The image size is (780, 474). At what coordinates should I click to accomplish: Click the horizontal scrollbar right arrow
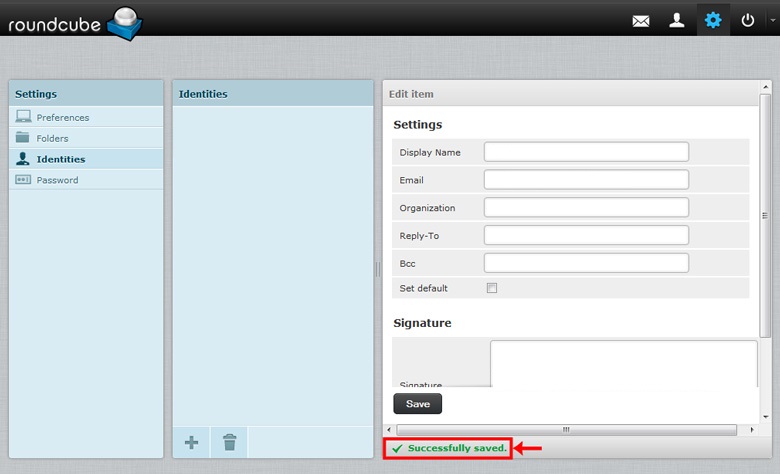(752, 429)
